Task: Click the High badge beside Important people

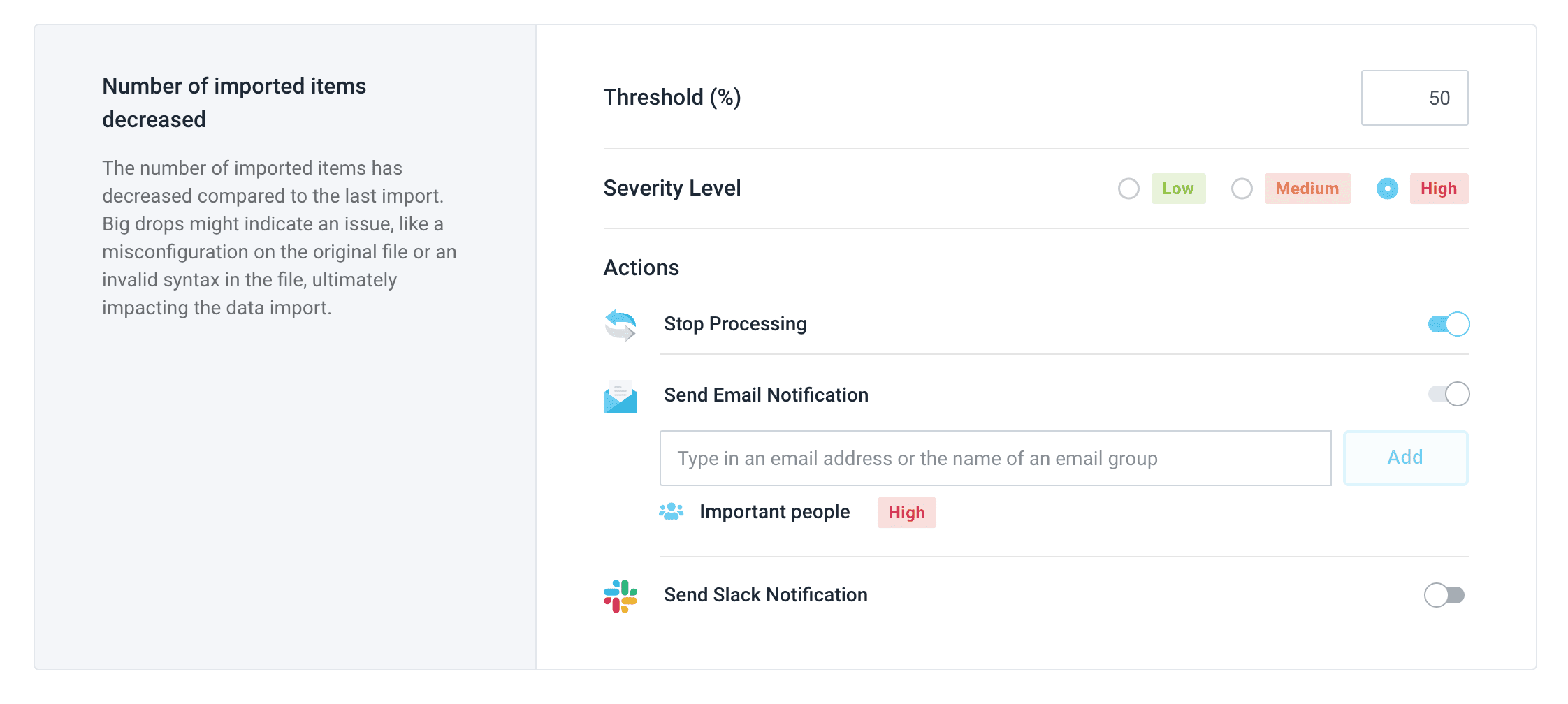Action: pyautogui.click(x=906, y=513)
